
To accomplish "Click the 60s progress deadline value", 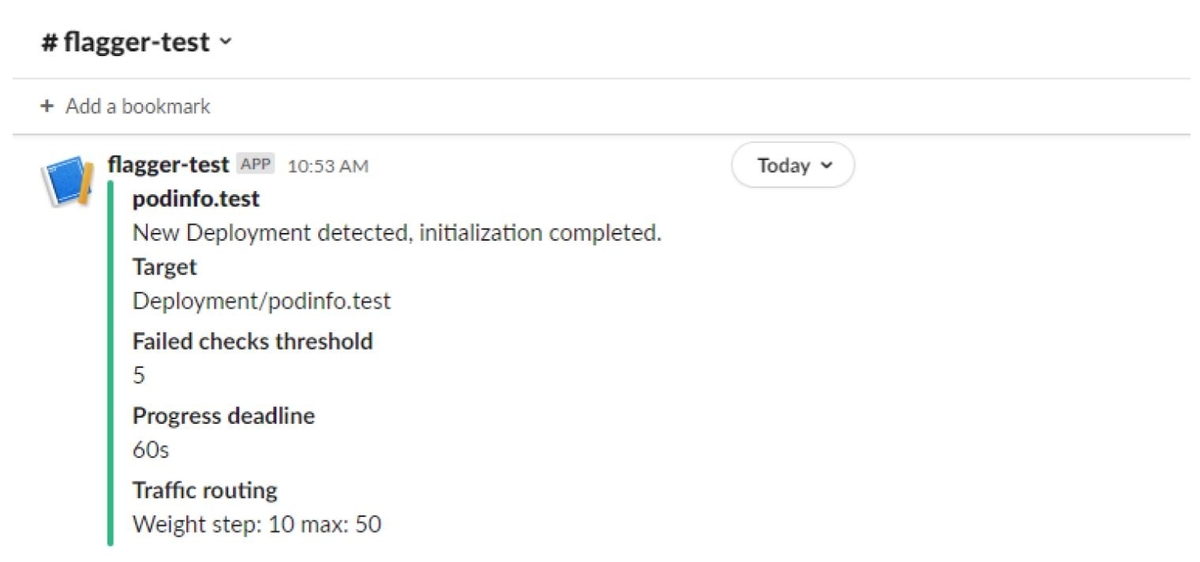I will [151, 450].
